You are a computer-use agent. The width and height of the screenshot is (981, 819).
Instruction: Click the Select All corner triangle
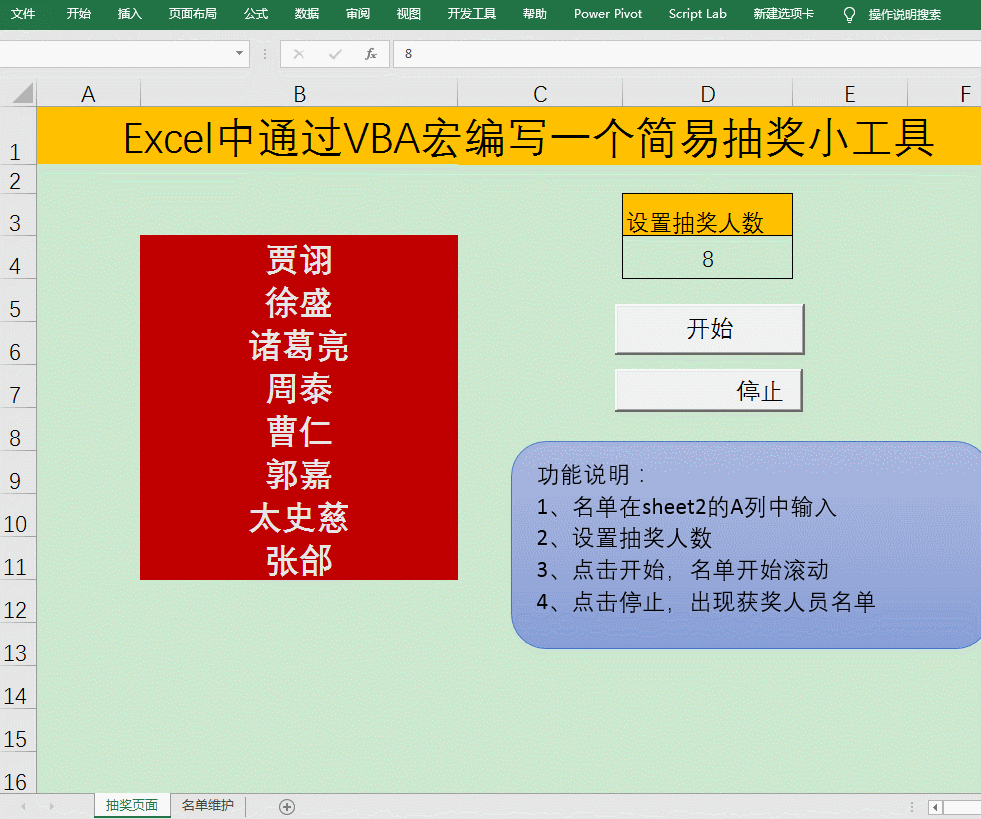22,94
